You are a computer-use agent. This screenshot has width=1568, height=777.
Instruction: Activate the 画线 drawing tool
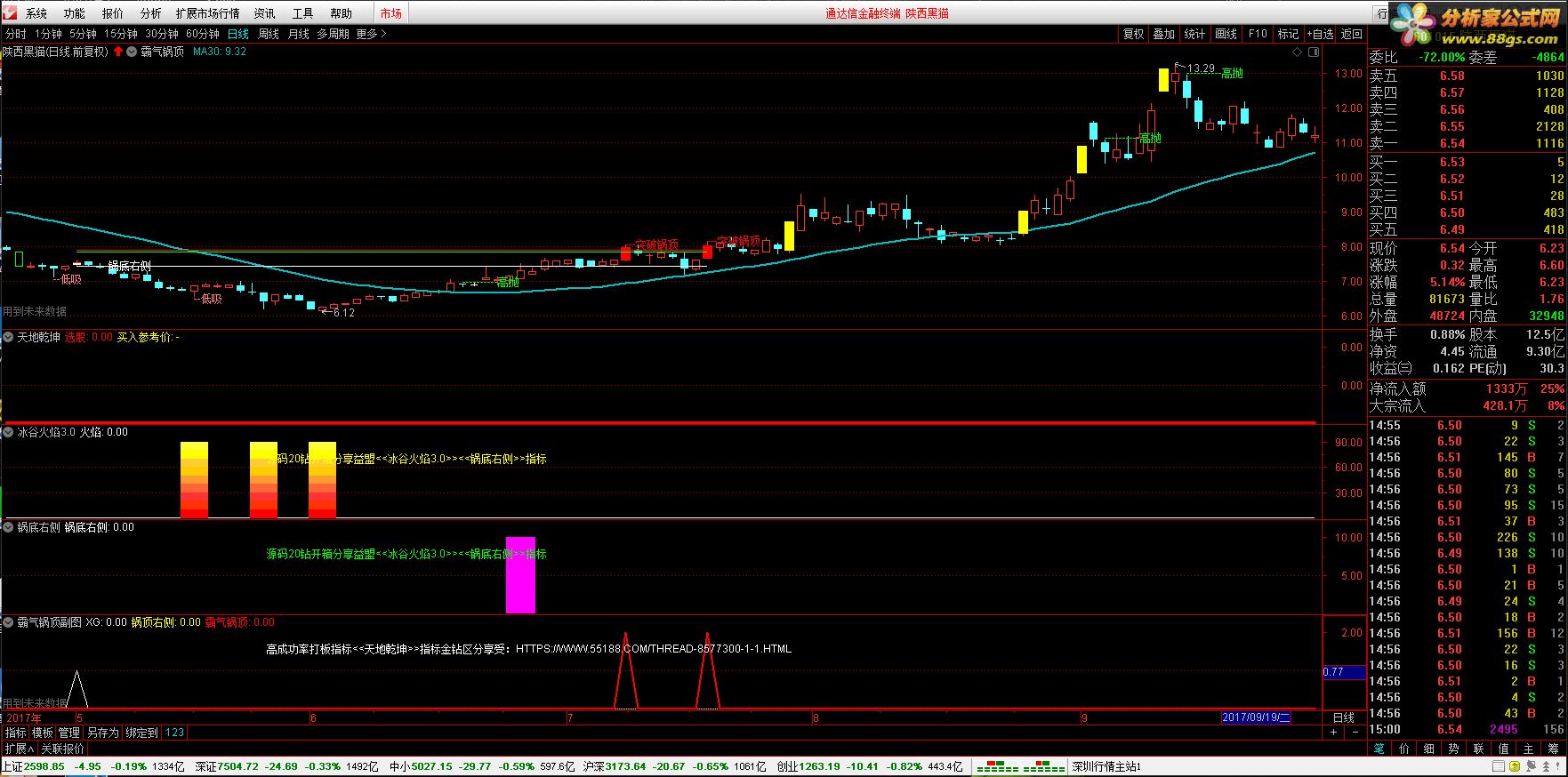[1226, 34]
